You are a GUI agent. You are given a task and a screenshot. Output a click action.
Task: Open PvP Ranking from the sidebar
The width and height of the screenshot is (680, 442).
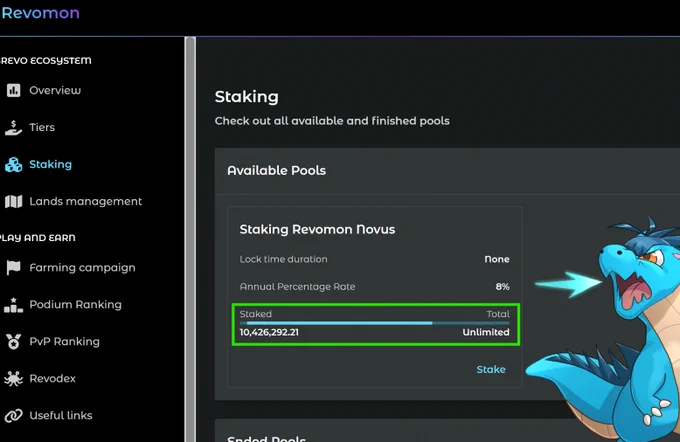[64, 341]
